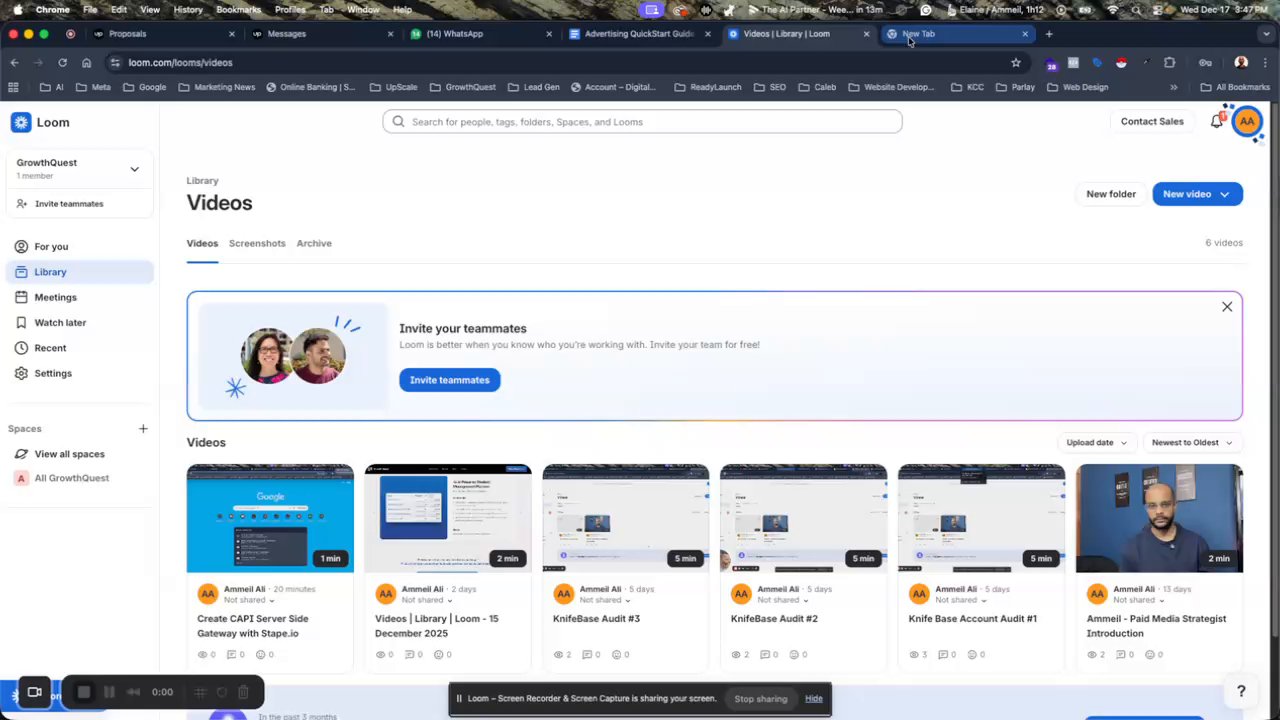1280x720 pixels.
Task: Open Loom Settings from the sidebar
Action: [53, 373]
